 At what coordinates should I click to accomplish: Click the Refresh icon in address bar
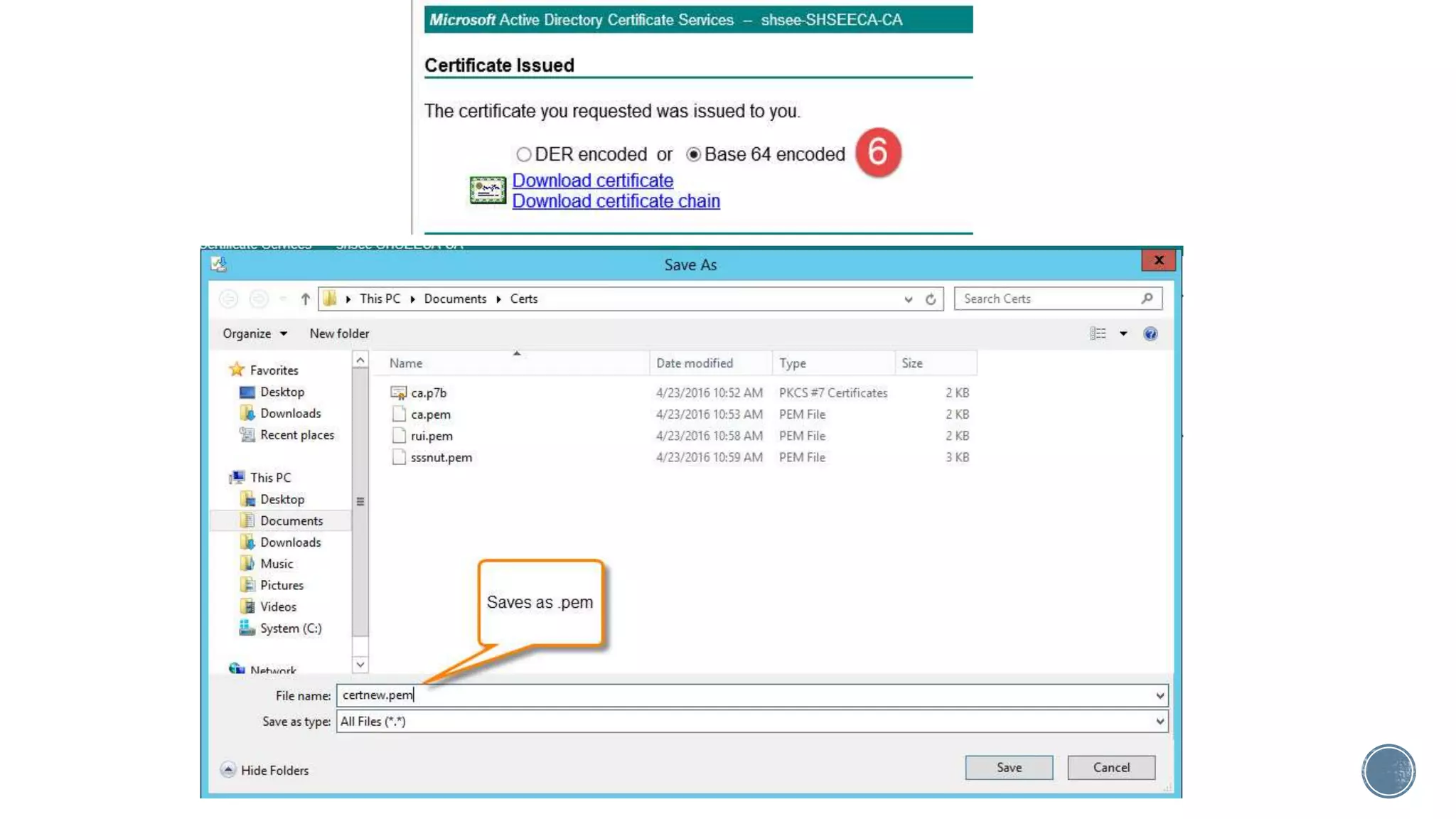(931, 299)
